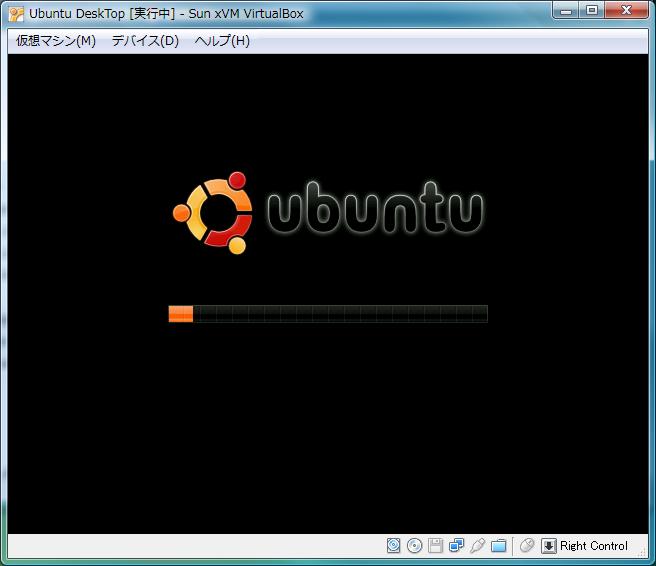Click the Ubuntu boot progress bar

[x=328, y=314]
